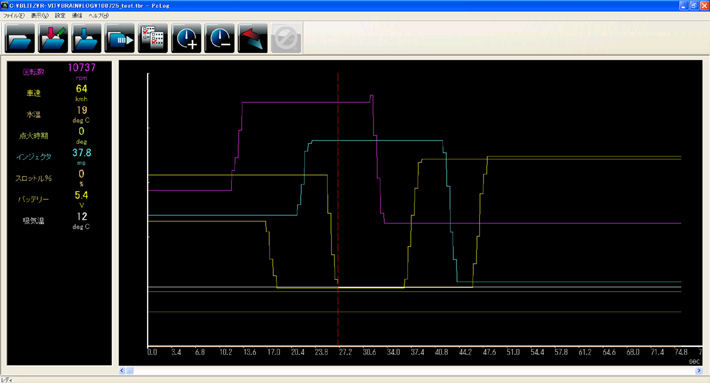The width and height of the screenshot is (710, 383).
Task: Click the horizontal scrollbar right arrow
Action: 699,371
